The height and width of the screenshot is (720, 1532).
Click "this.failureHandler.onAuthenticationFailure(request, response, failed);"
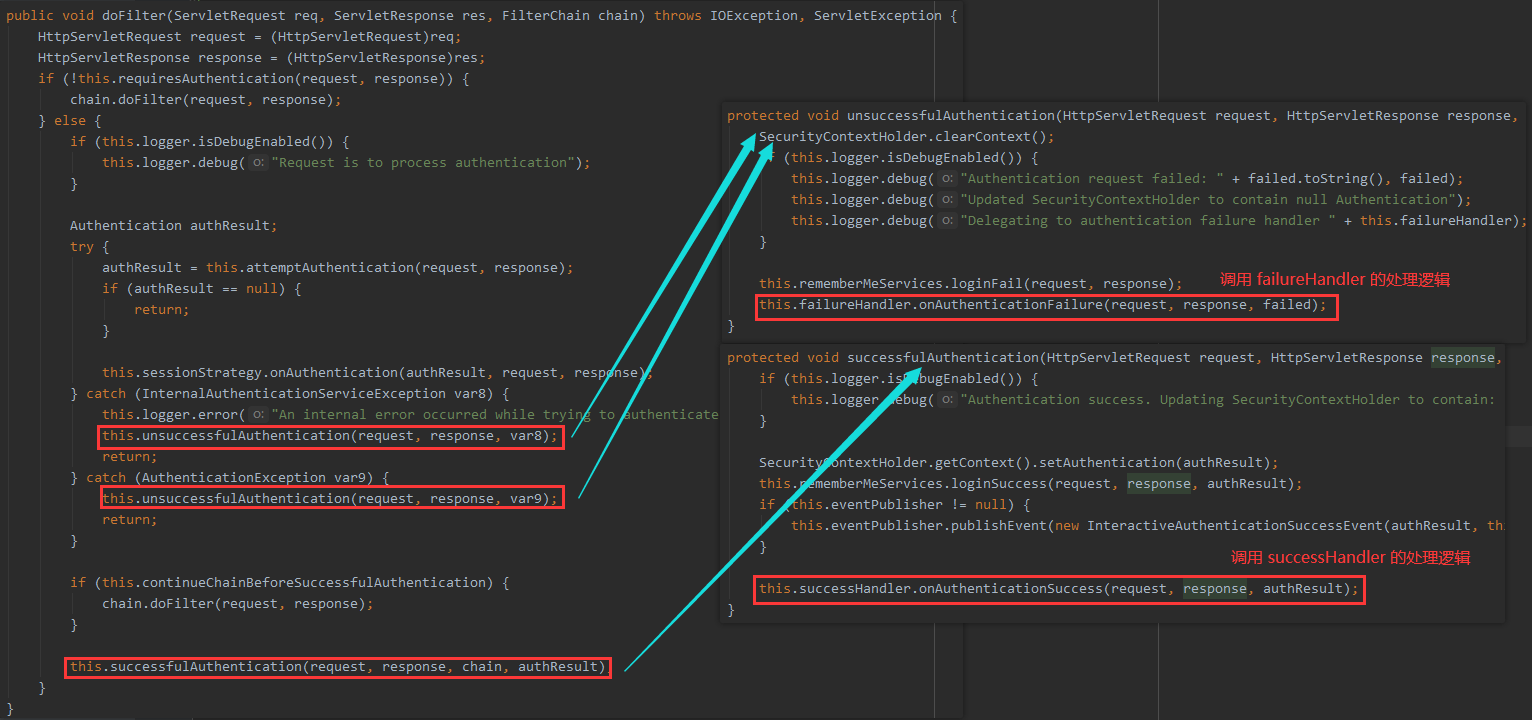(1043, 305)
